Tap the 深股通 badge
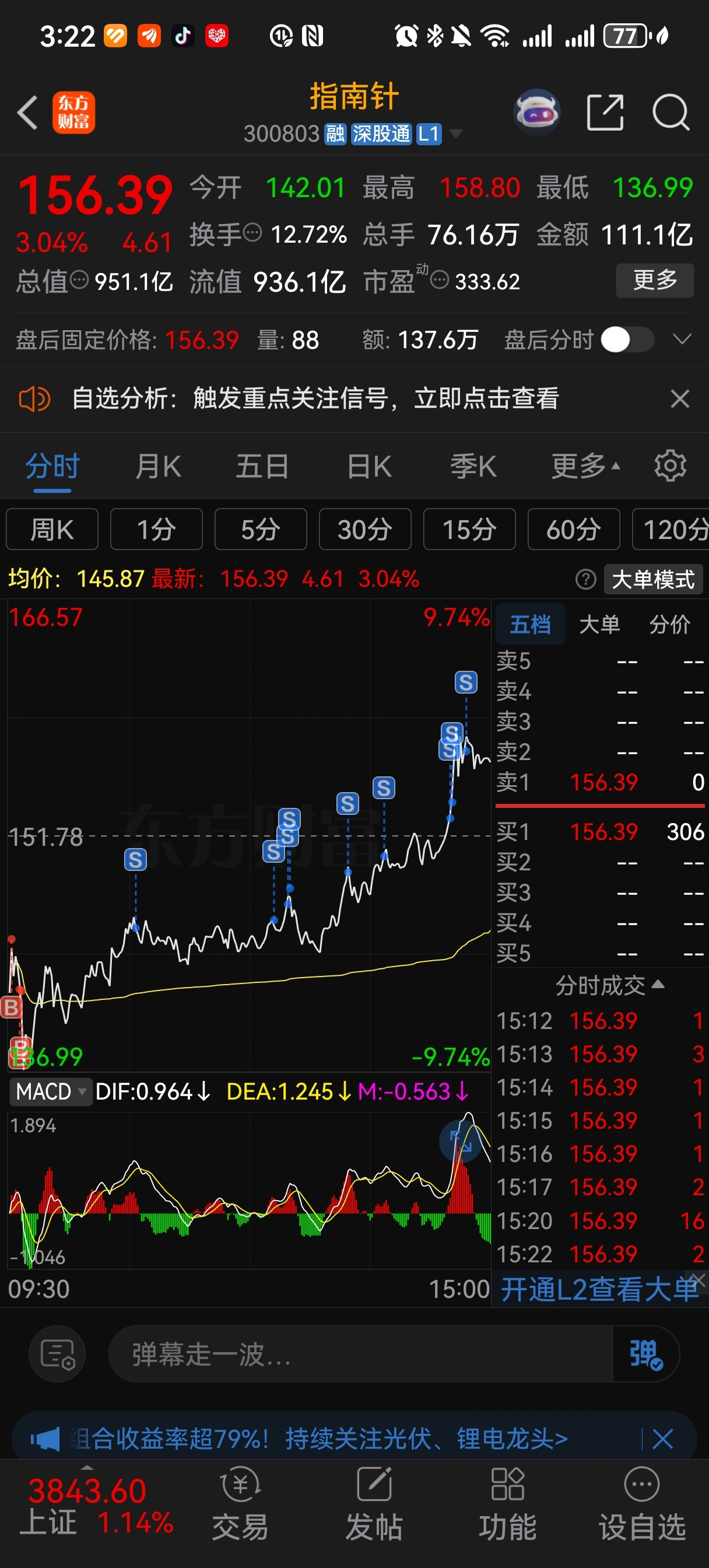 tap(381, 134)
